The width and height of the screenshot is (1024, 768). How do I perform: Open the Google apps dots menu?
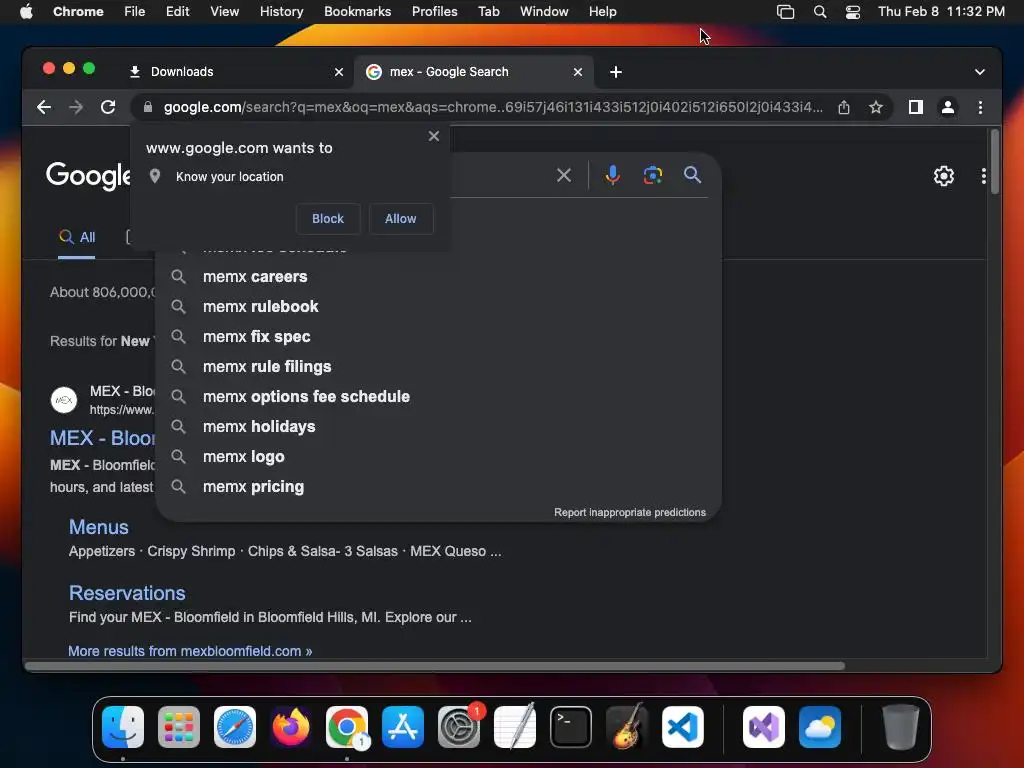click(984, 176)
